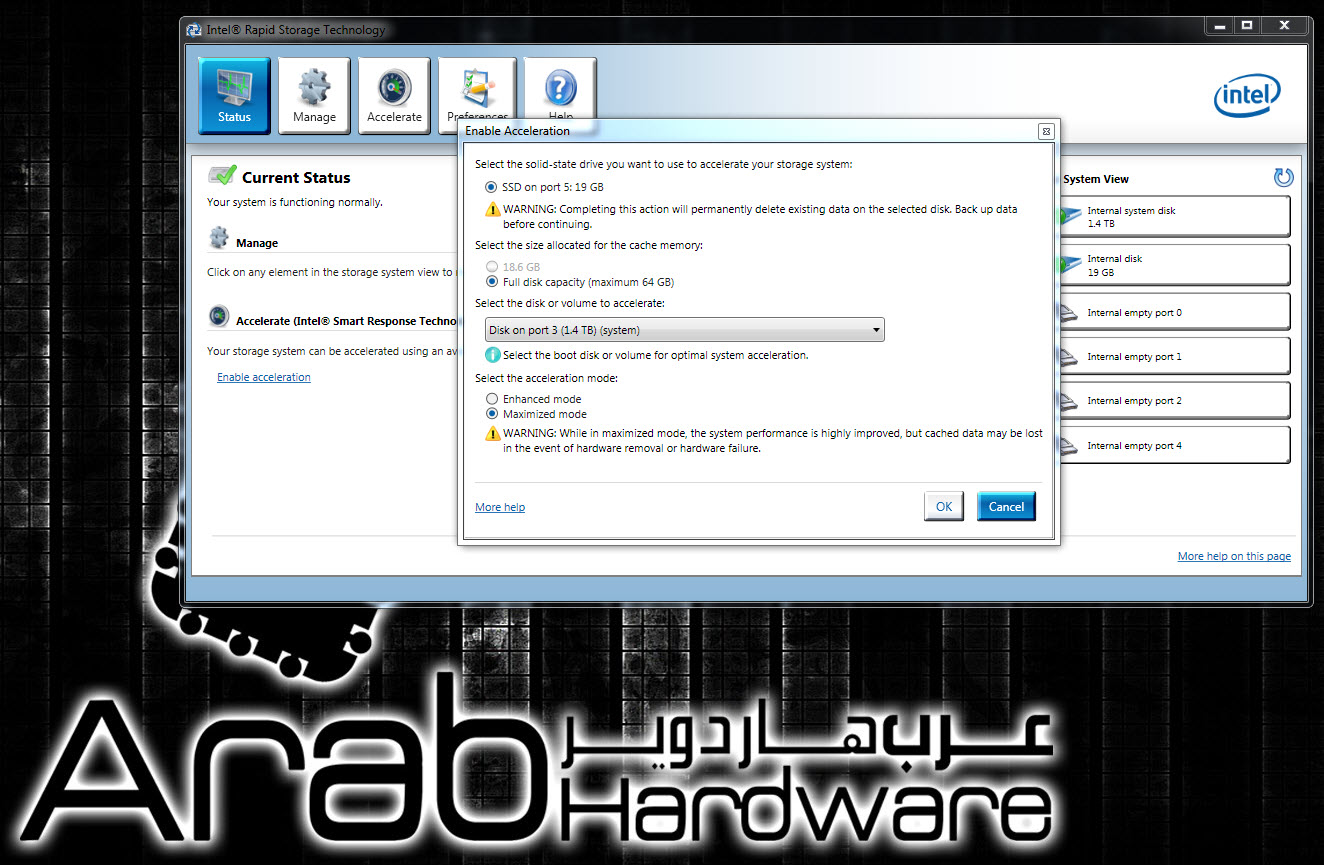Click the Internal disk 19 GB drive icon

point(1070,263)
